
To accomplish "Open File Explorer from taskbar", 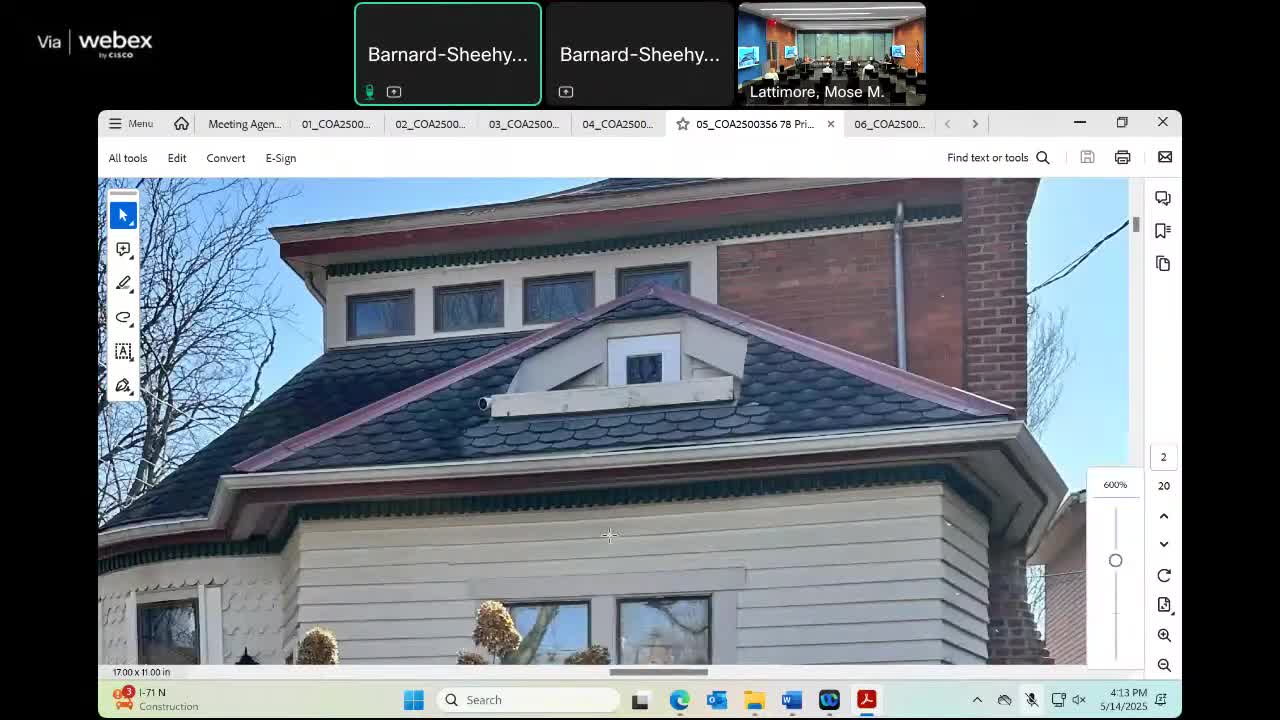I will (754, 700).
